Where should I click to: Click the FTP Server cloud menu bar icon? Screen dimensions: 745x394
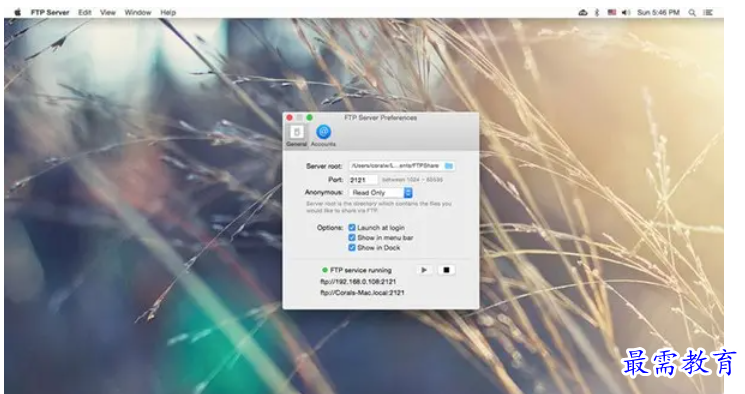coord(583,12)
